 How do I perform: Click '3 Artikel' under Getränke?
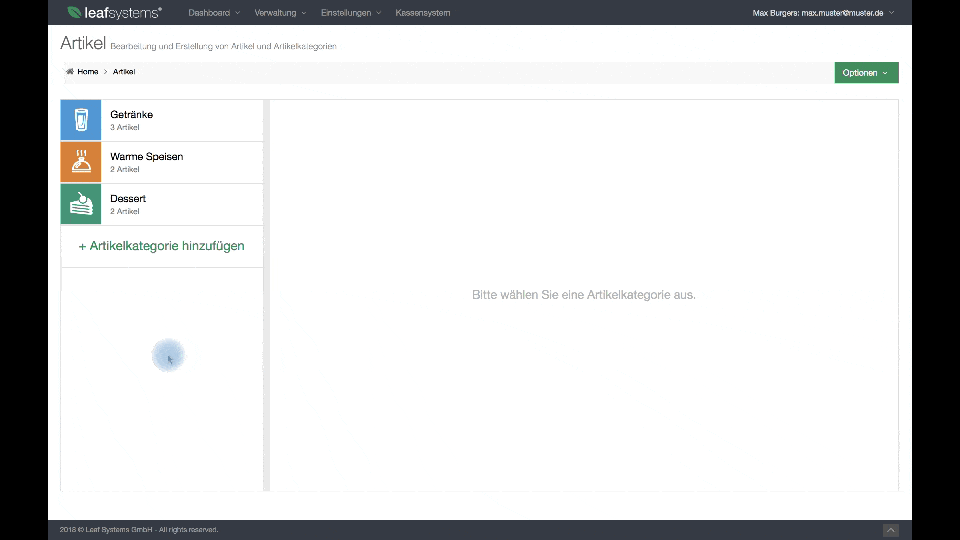click(125, 127)
